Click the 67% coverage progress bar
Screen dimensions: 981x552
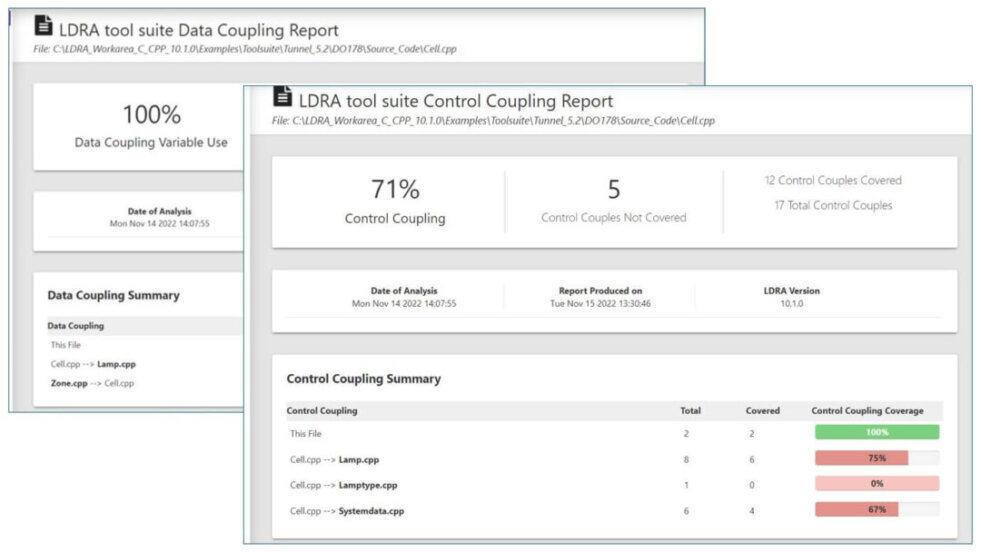pos(877,509)
